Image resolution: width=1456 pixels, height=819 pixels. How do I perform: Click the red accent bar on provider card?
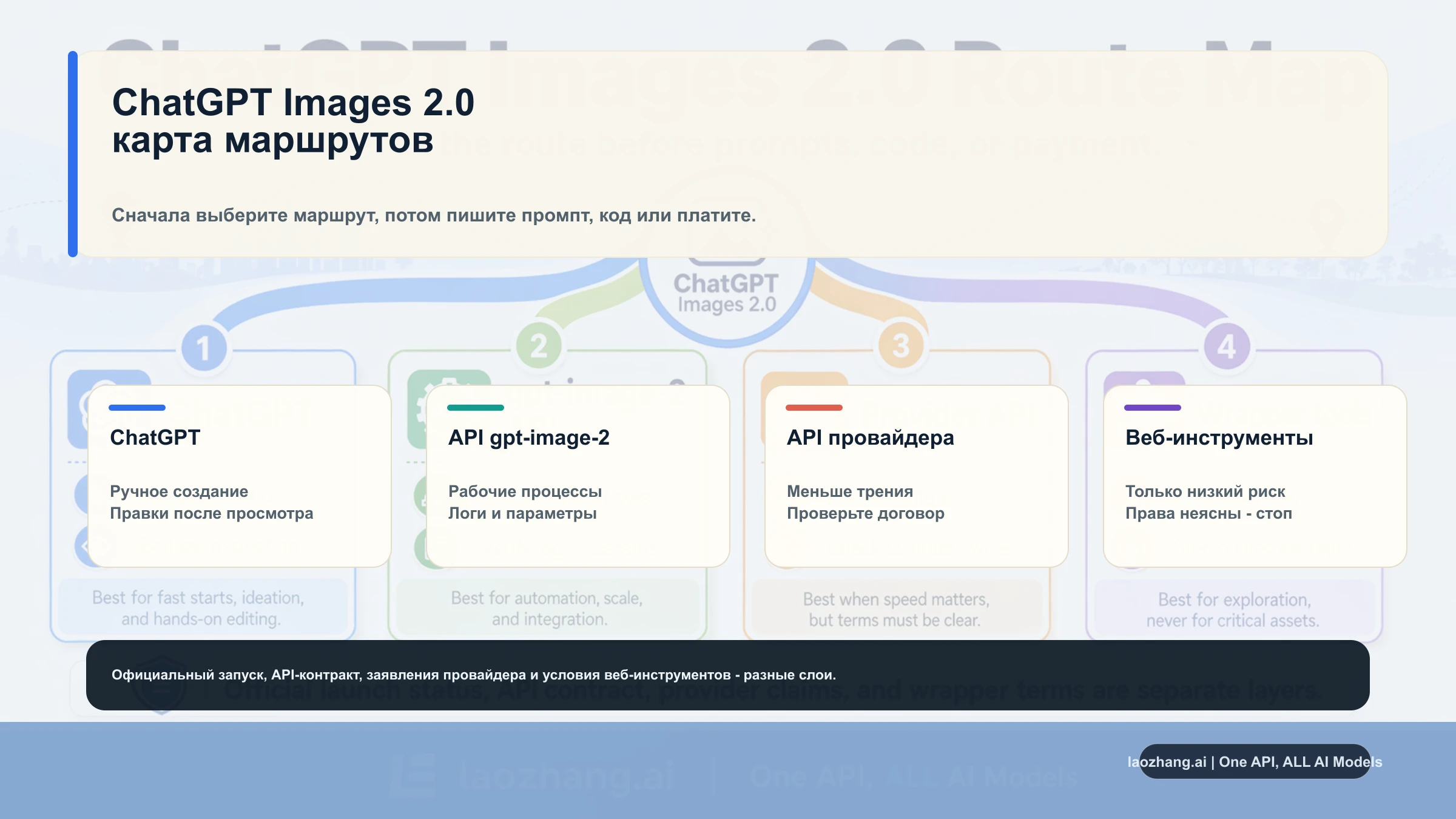point(814,408)
